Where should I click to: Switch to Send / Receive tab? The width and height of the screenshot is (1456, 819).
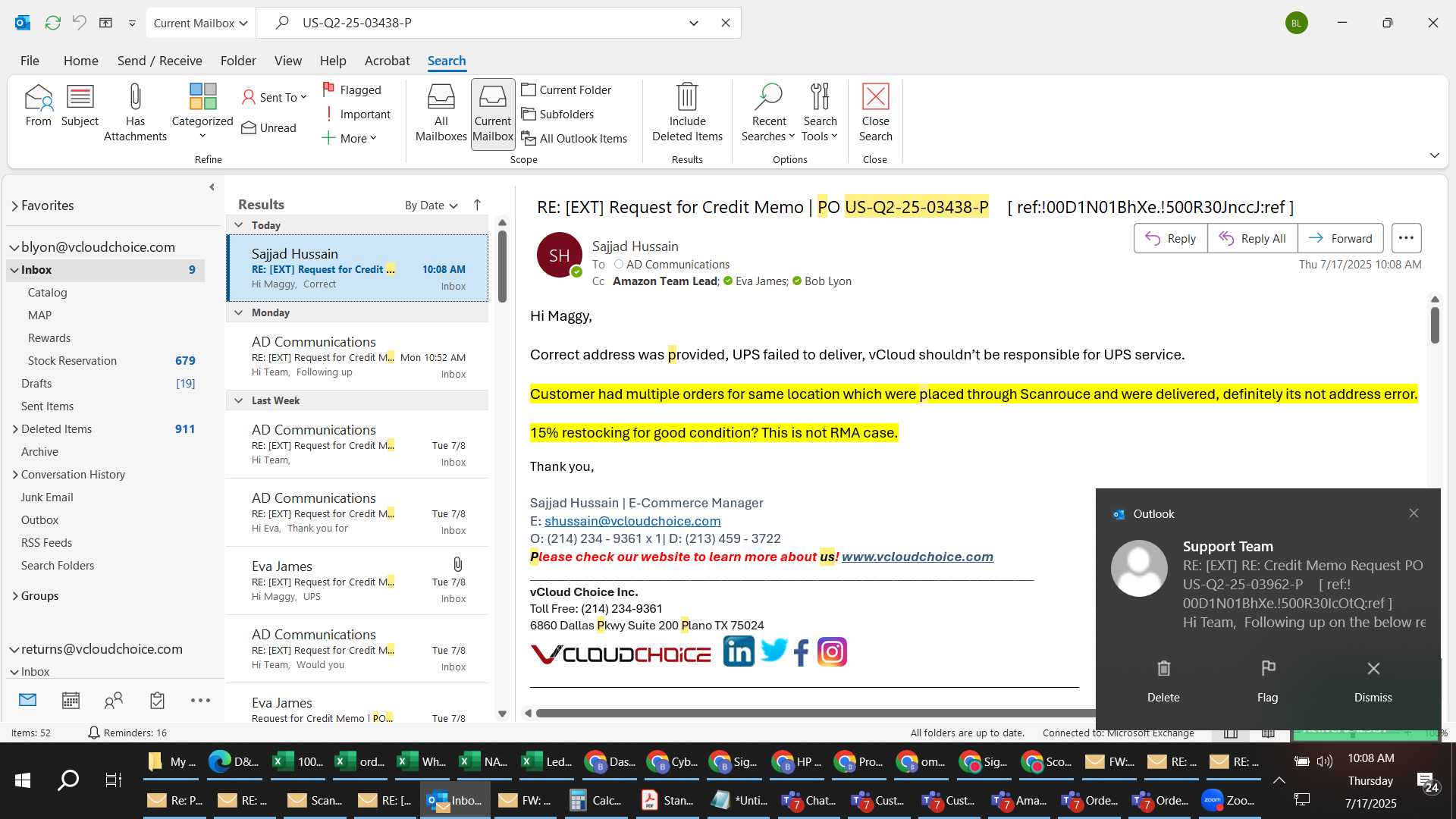159,61
